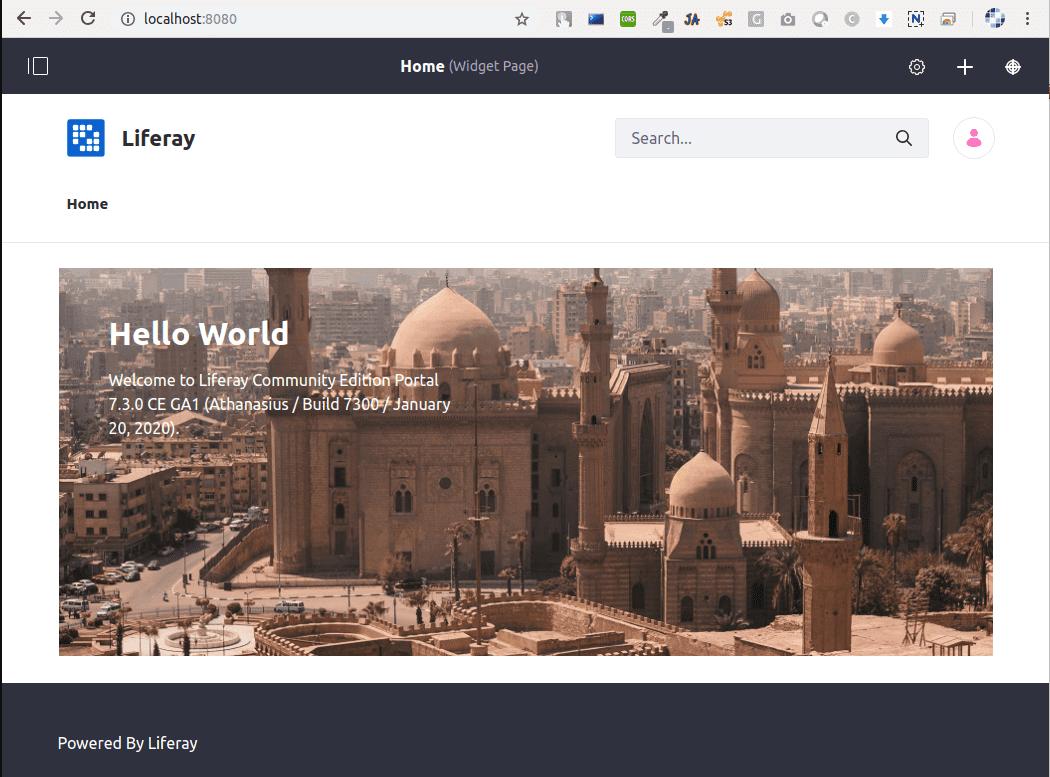Image resolution: width=1050 pixels, height=777 pixels.
Task: Go back to the previous browser page
Action: [23, 19]
